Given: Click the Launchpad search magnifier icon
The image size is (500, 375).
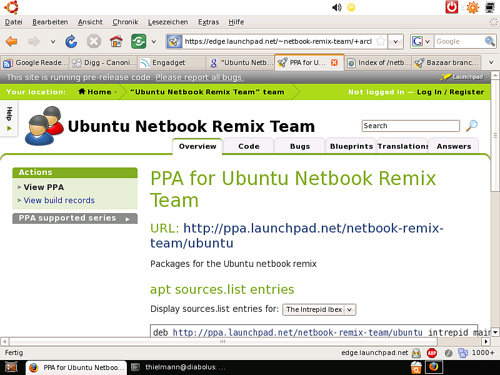Looking at the screenshot, I should 471,126.
